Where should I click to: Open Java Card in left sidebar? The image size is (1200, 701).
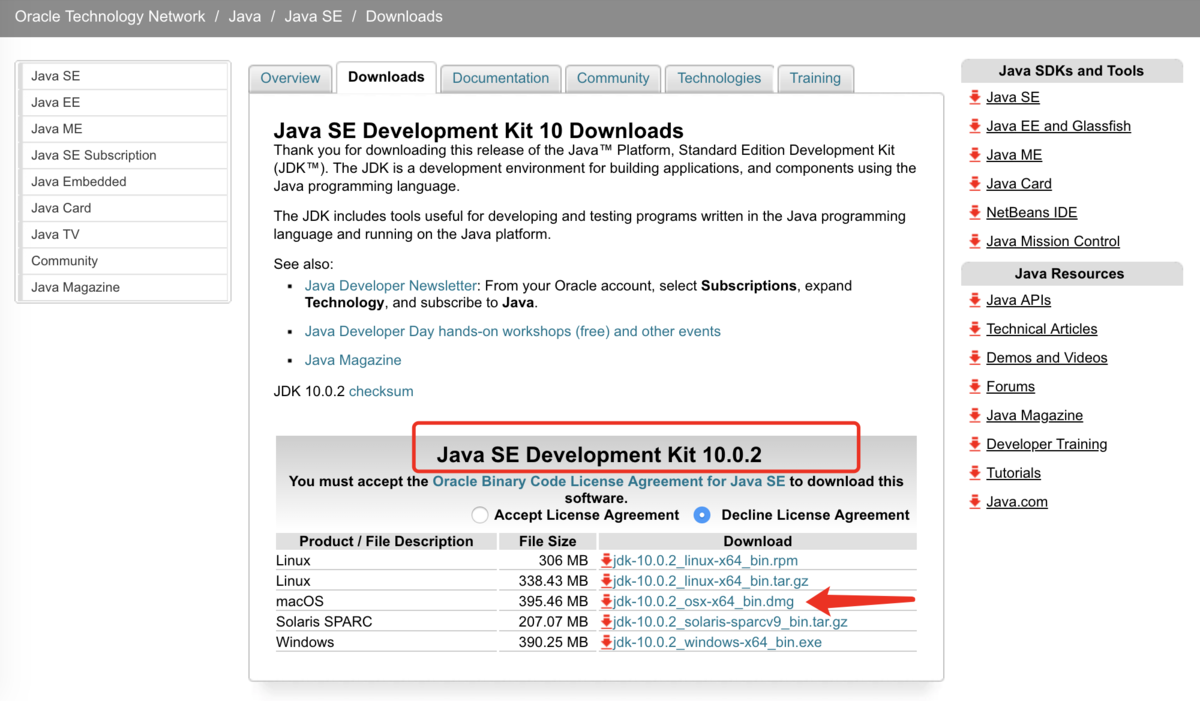click(x=125, y=208)
